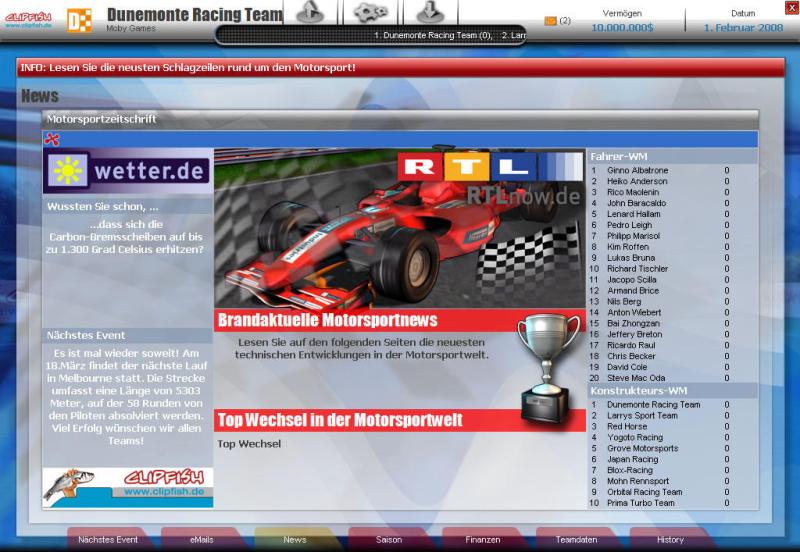Go to the Finanzen tab

coord(482,539)
